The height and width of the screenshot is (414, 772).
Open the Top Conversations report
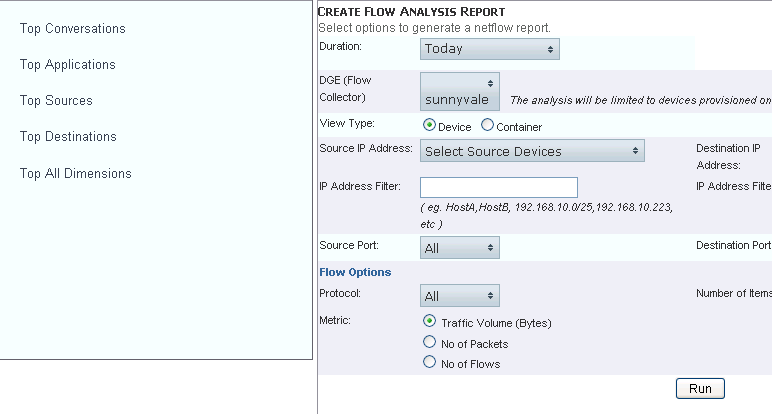pyautogui.click(x=73, y=29)
